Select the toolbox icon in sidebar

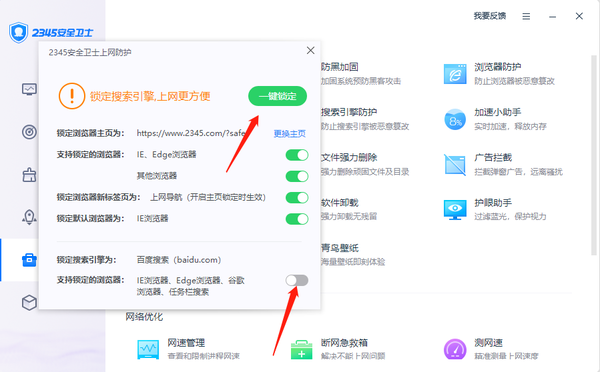[29, 260]
